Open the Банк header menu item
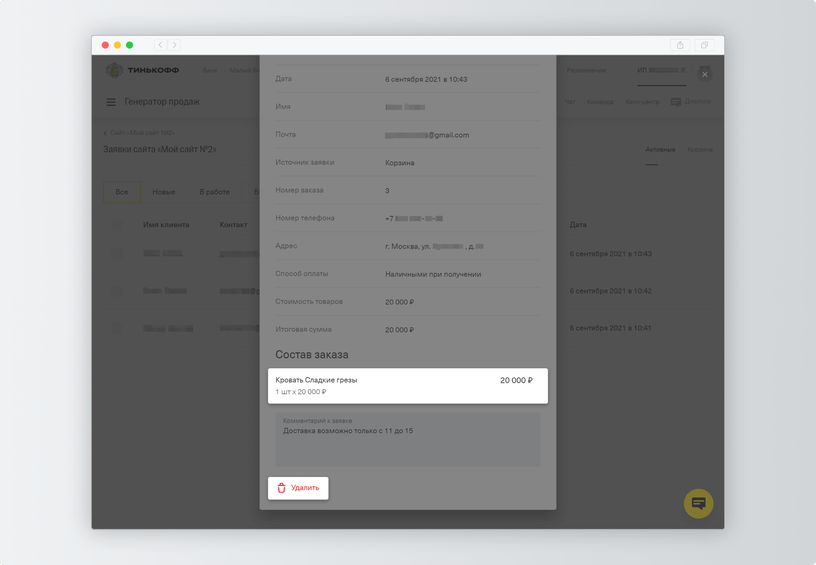 tap(210, 70)
